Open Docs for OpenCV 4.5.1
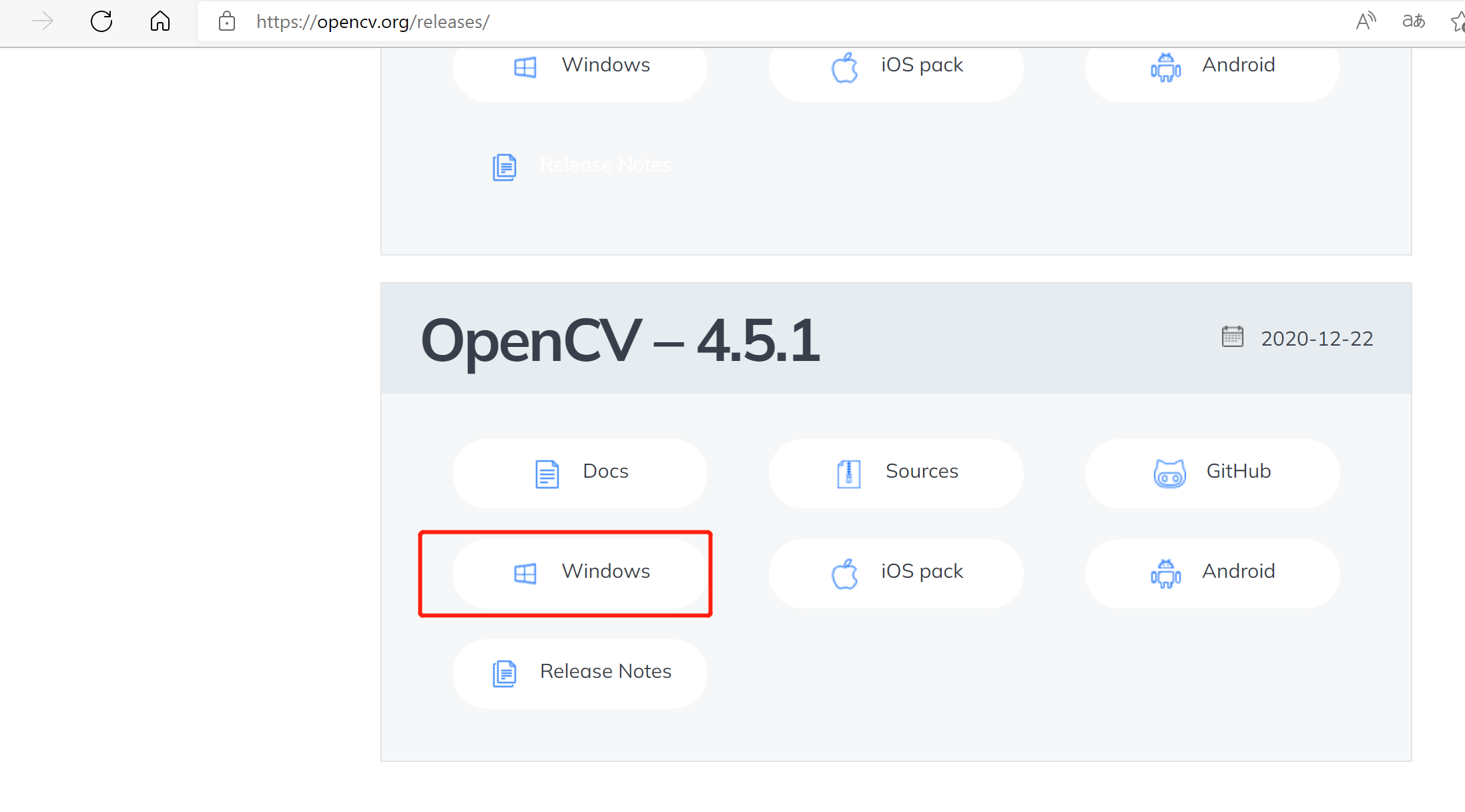This screenshot has height=812, width=1465. (579, 472)
